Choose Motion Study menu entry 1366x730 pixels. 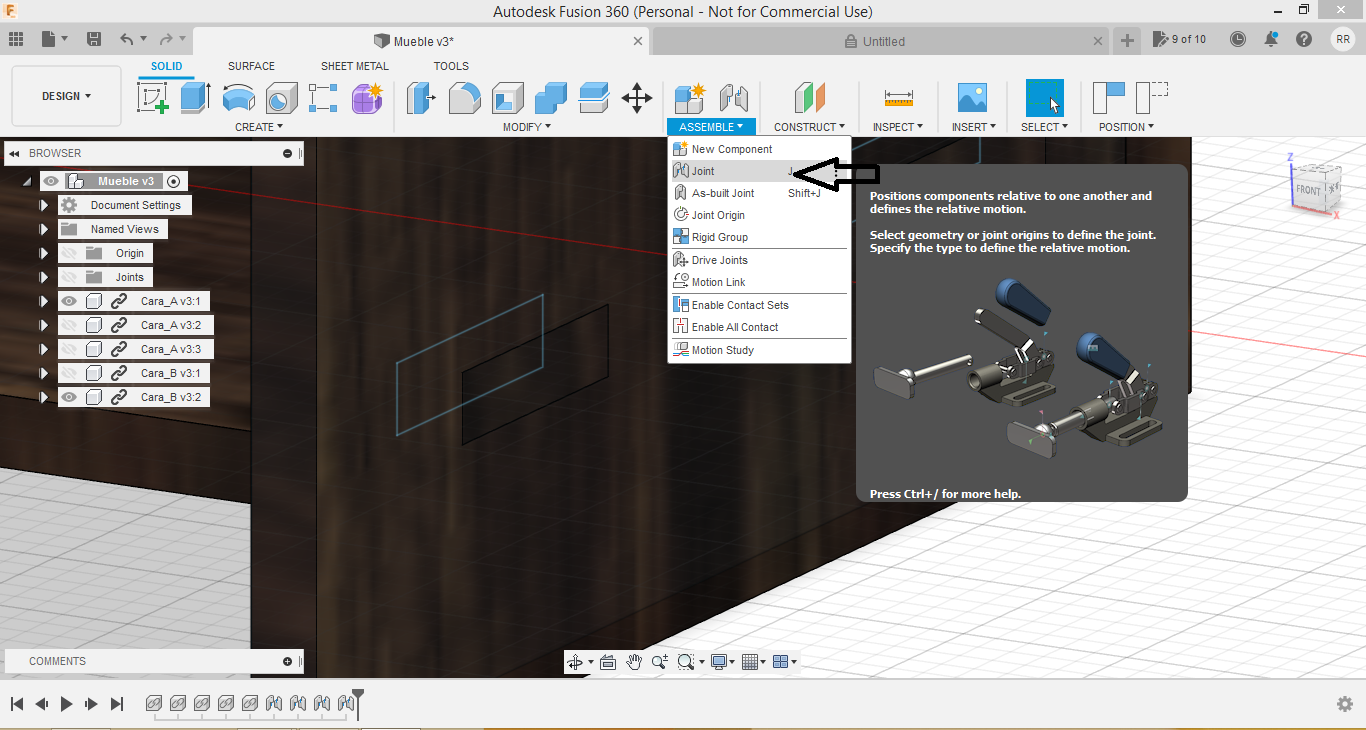tap(759, 350)
